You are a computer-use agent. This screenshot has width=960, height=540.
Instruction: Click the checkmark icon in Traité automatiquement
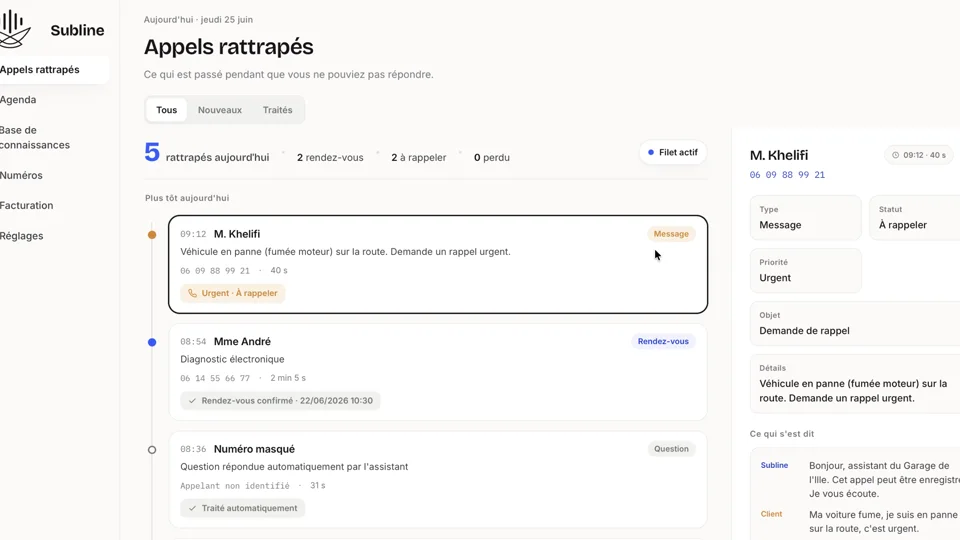pos(192,508)
